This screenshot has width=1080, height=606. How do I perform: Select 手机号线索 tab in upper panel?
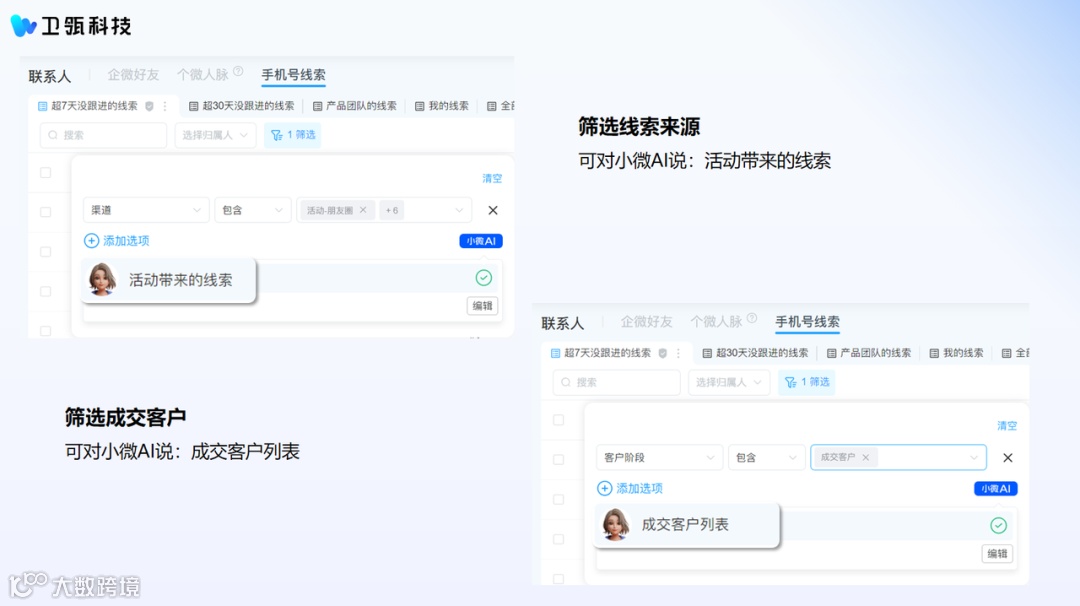point(293,74)
